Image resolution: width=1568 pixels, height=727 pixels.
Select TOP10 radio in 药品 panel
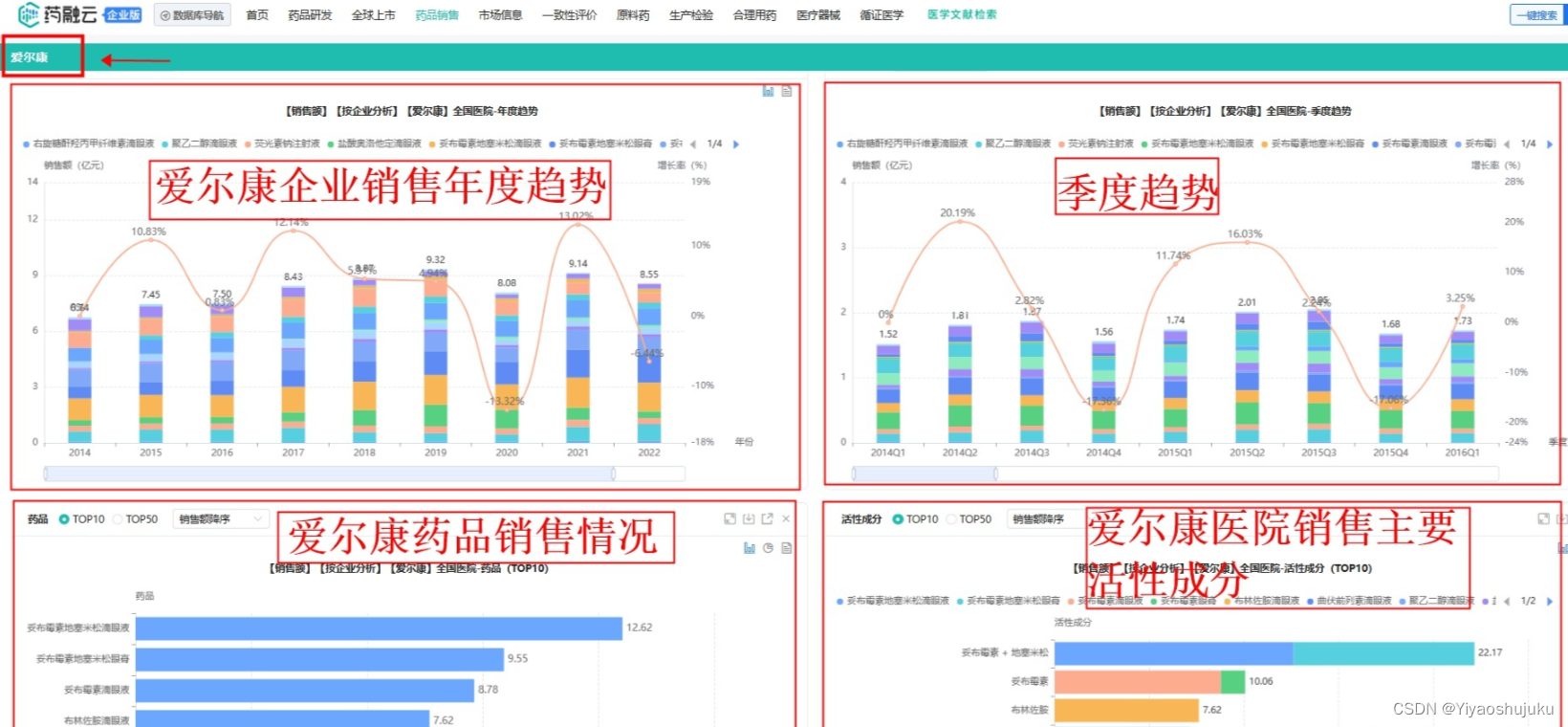pos(82,519)
